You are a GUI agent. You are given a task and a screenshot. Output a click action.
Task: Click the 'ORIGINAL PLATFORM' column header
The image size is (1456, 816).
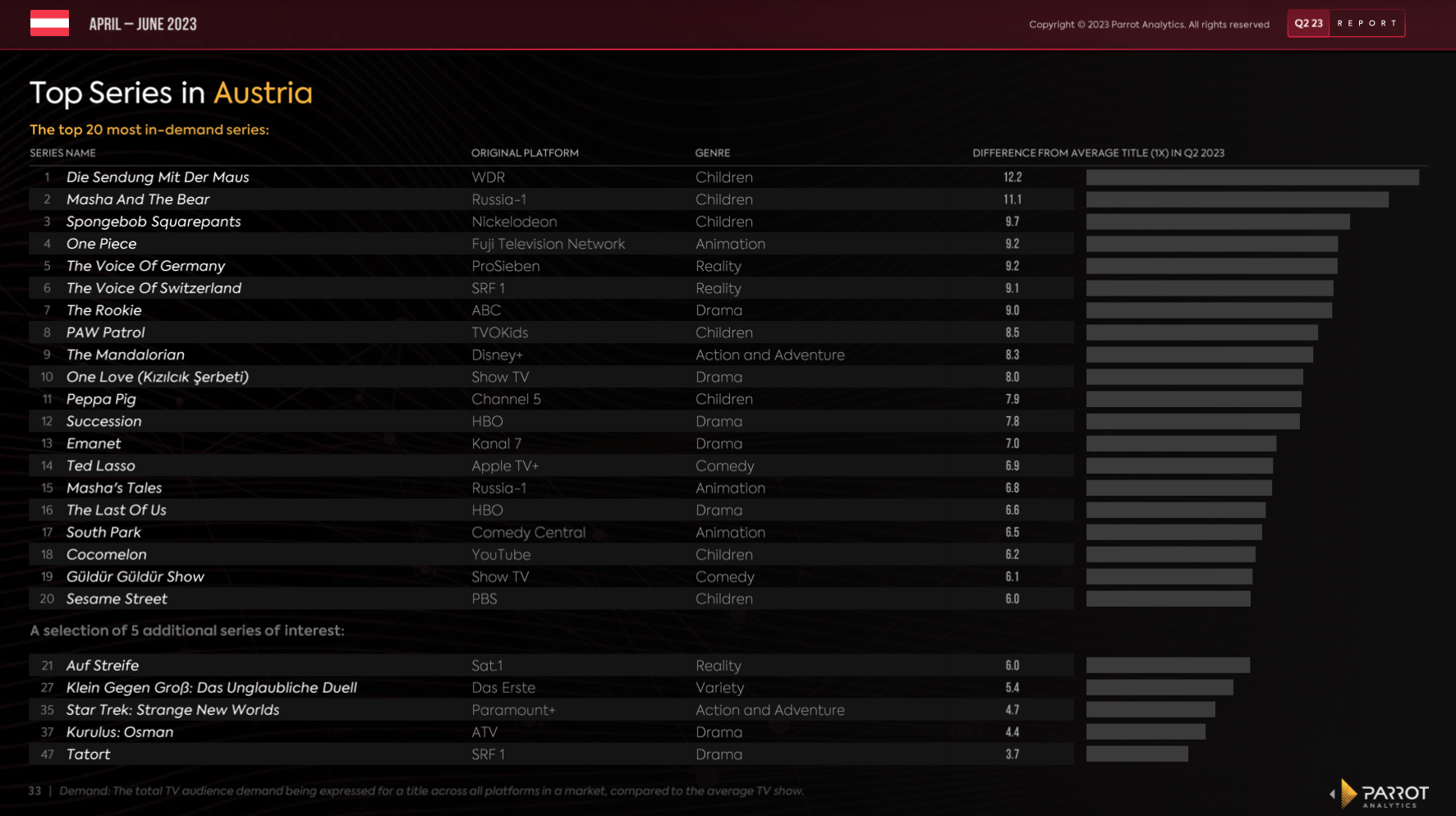coord(525,153)
